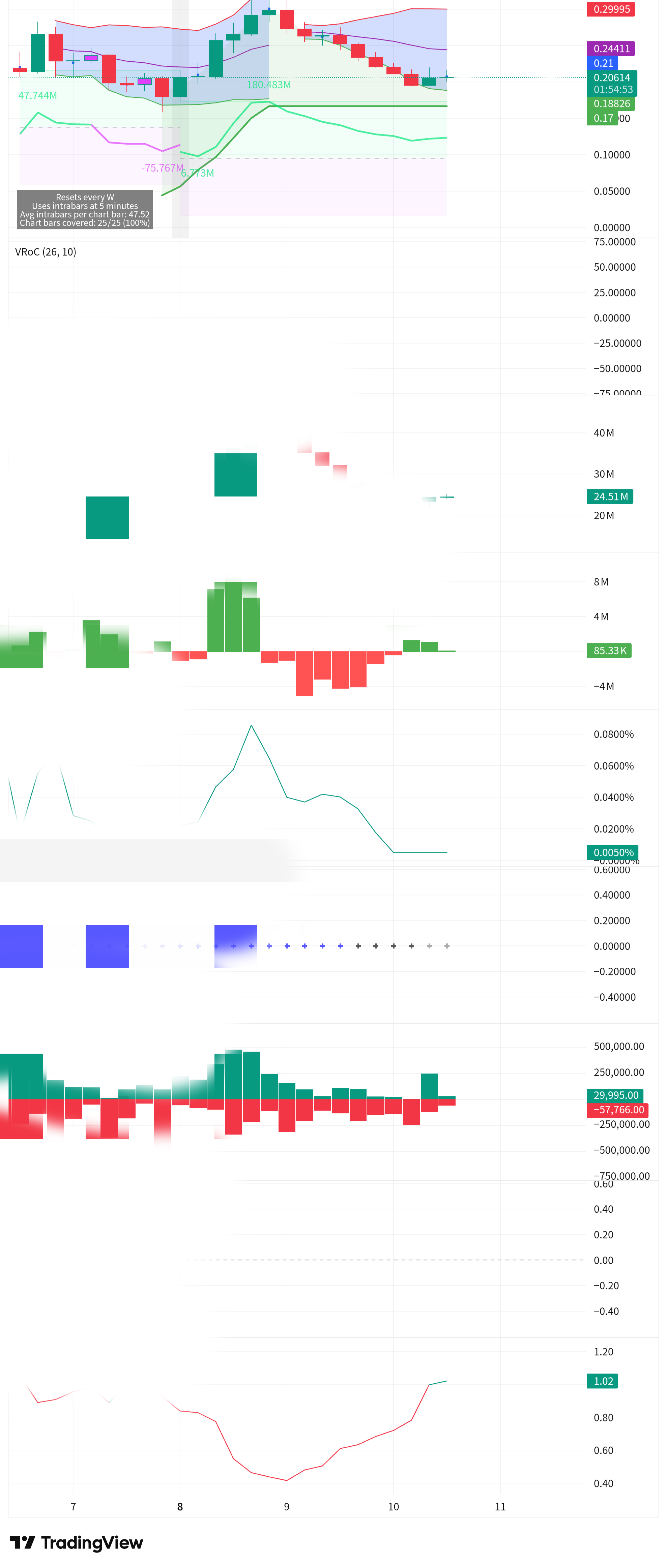Click the purple 0.24411 price label
Viewport: 667px width, 1568px height.
pos(610,49)
